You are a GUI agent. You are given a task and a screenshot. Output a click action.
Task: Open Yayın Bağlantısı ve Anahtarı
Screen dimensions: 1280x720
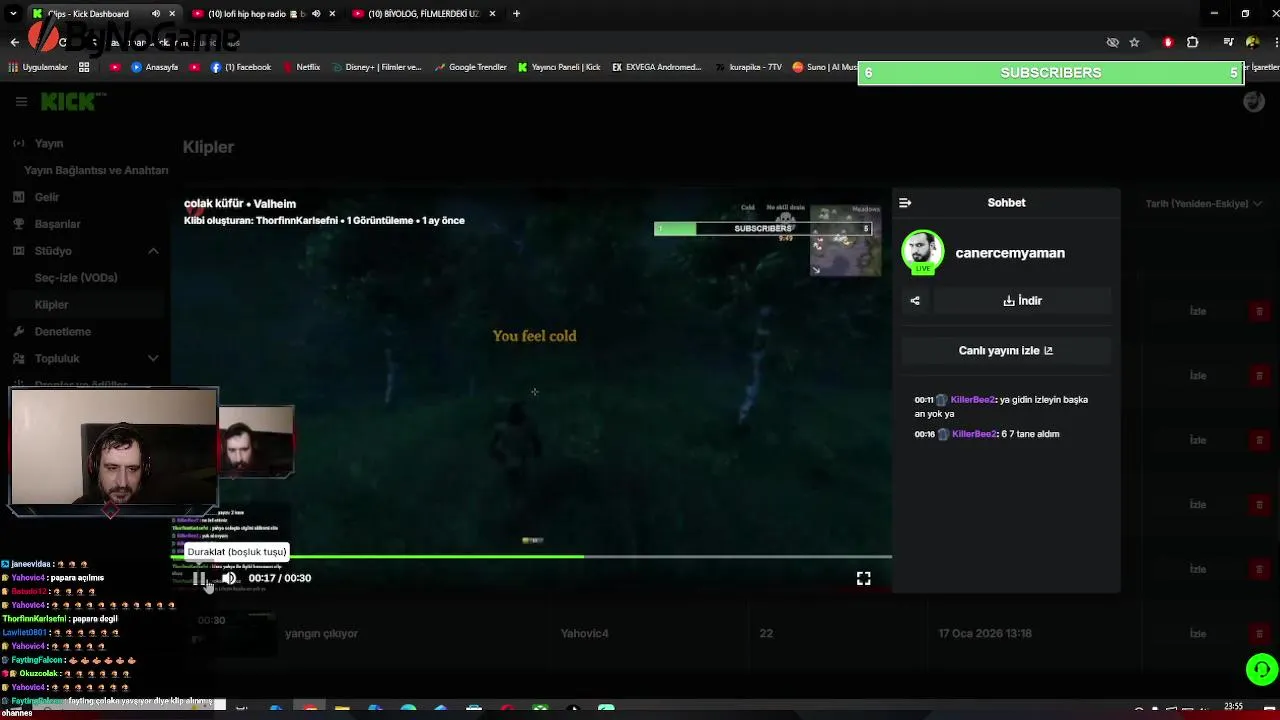click(96, 170)
